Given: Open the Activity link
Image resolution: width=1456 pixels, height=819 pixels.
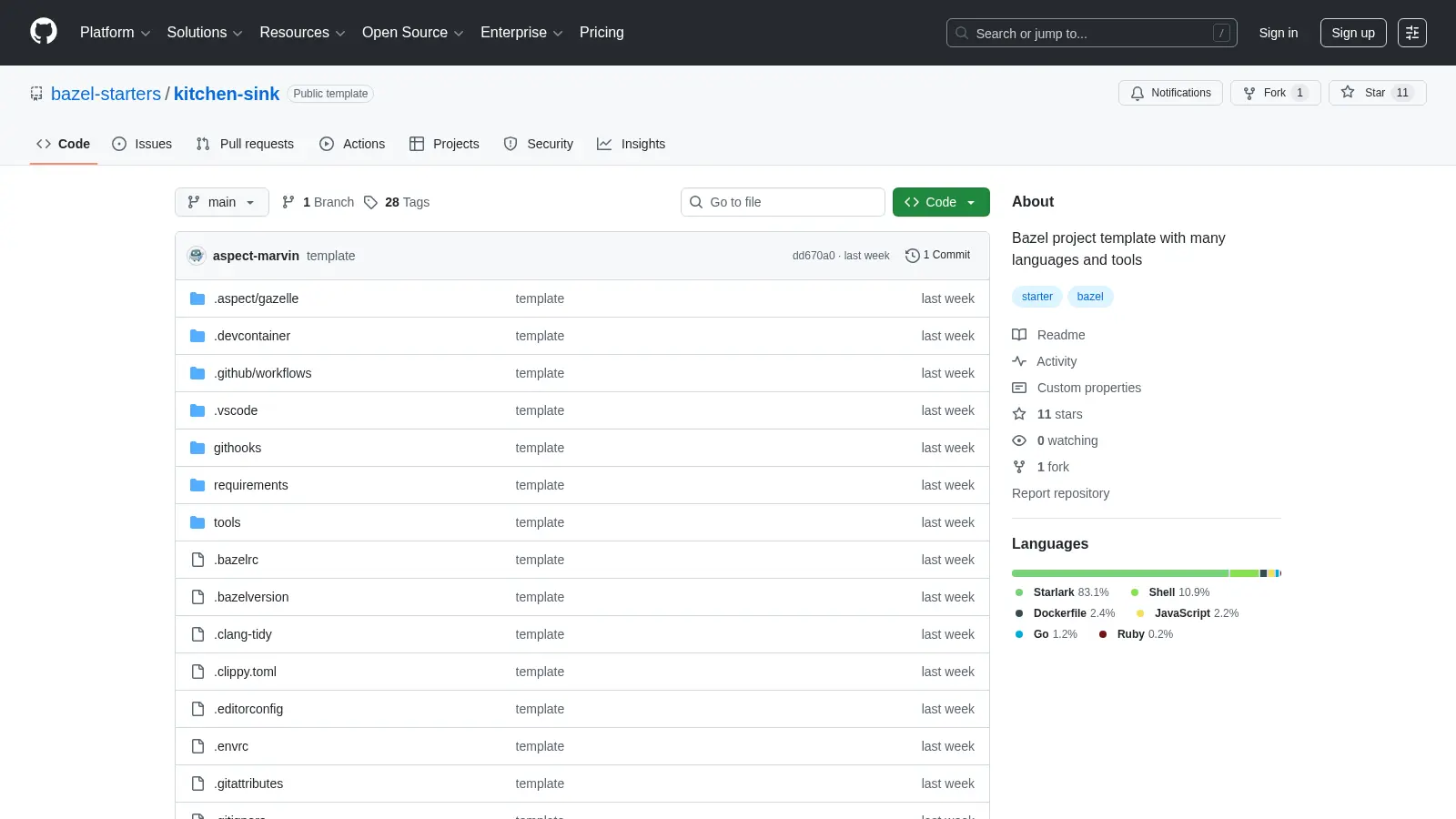Looking at the screenshot, I should coord(1045,361).
